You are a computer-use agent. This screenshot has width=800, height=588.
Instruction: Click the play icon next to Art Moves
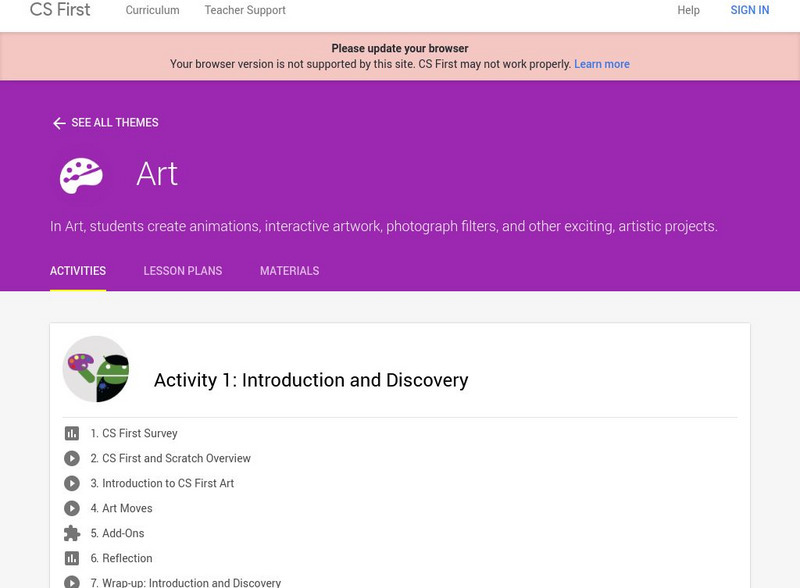pyautogui.click(x=72, y=508)
